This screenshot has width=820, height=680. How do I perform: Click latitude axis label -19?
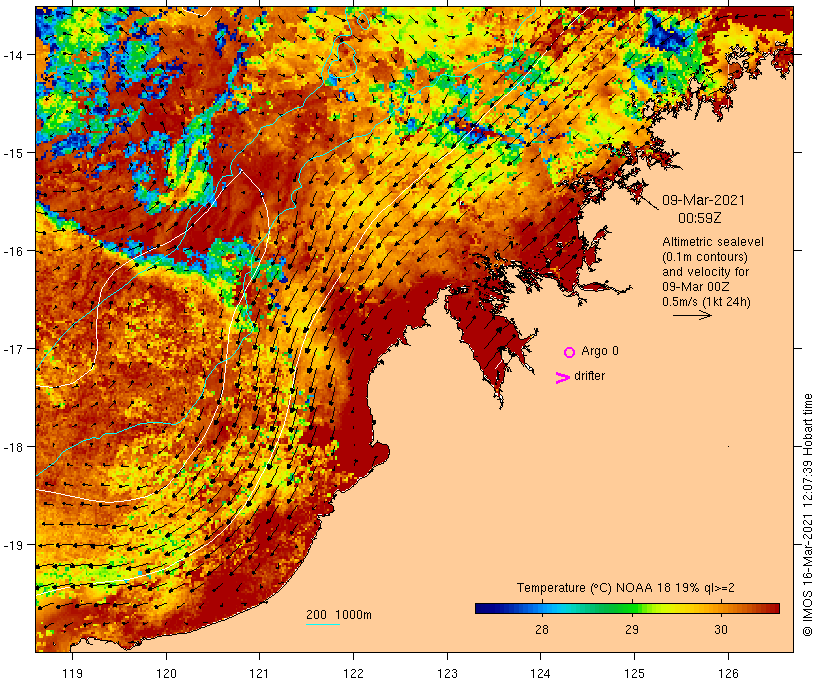[x=13, y=545]
